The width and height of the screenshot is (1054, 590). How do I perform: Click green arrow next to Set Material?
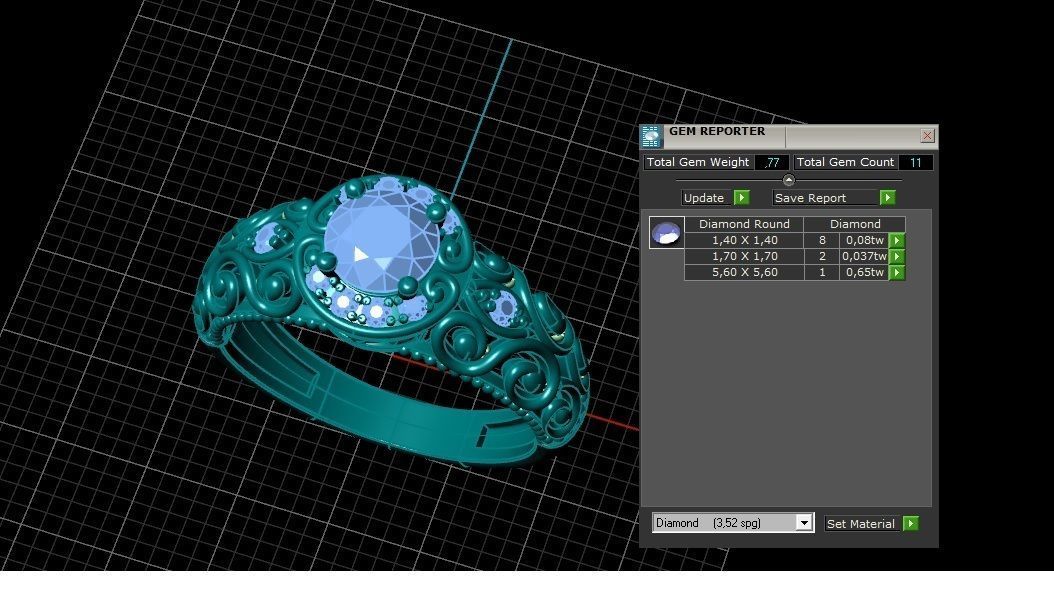(911, 523)
